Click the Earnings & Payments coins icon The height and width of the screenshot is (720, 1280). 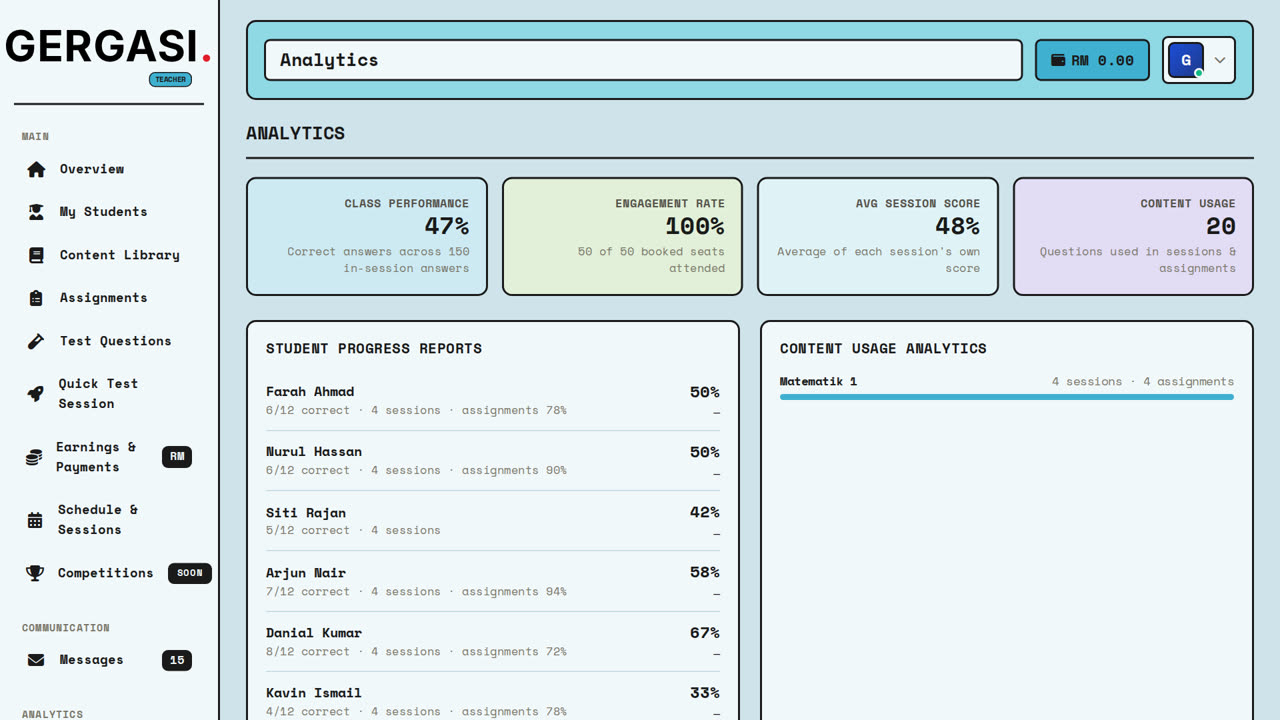point(34,457)
